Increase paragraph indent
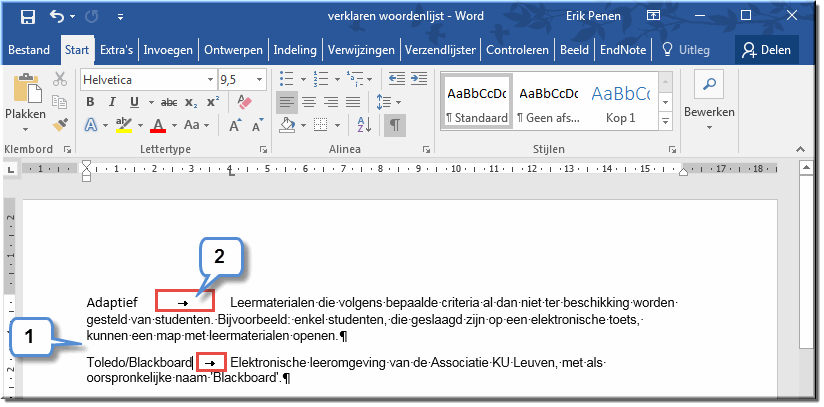 [419, 79]
